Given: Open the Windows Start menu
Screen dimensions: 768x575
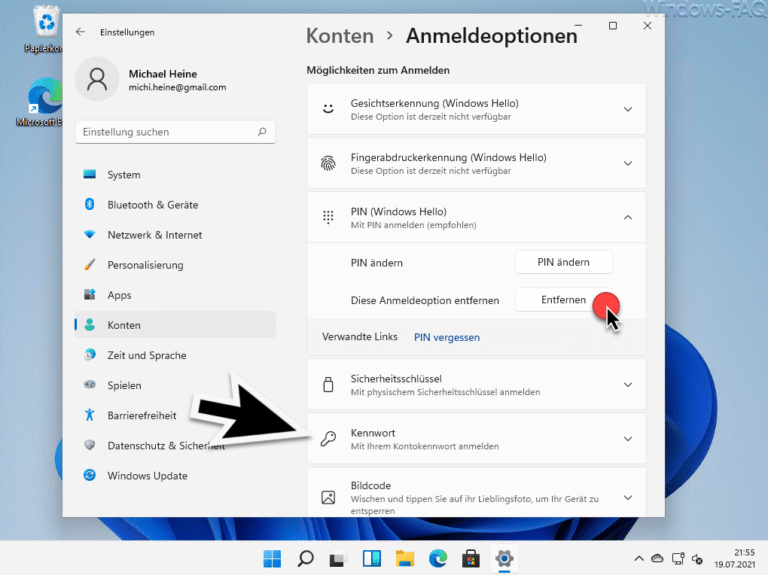Looking at the screenshot, I should (x=272, y=558).
